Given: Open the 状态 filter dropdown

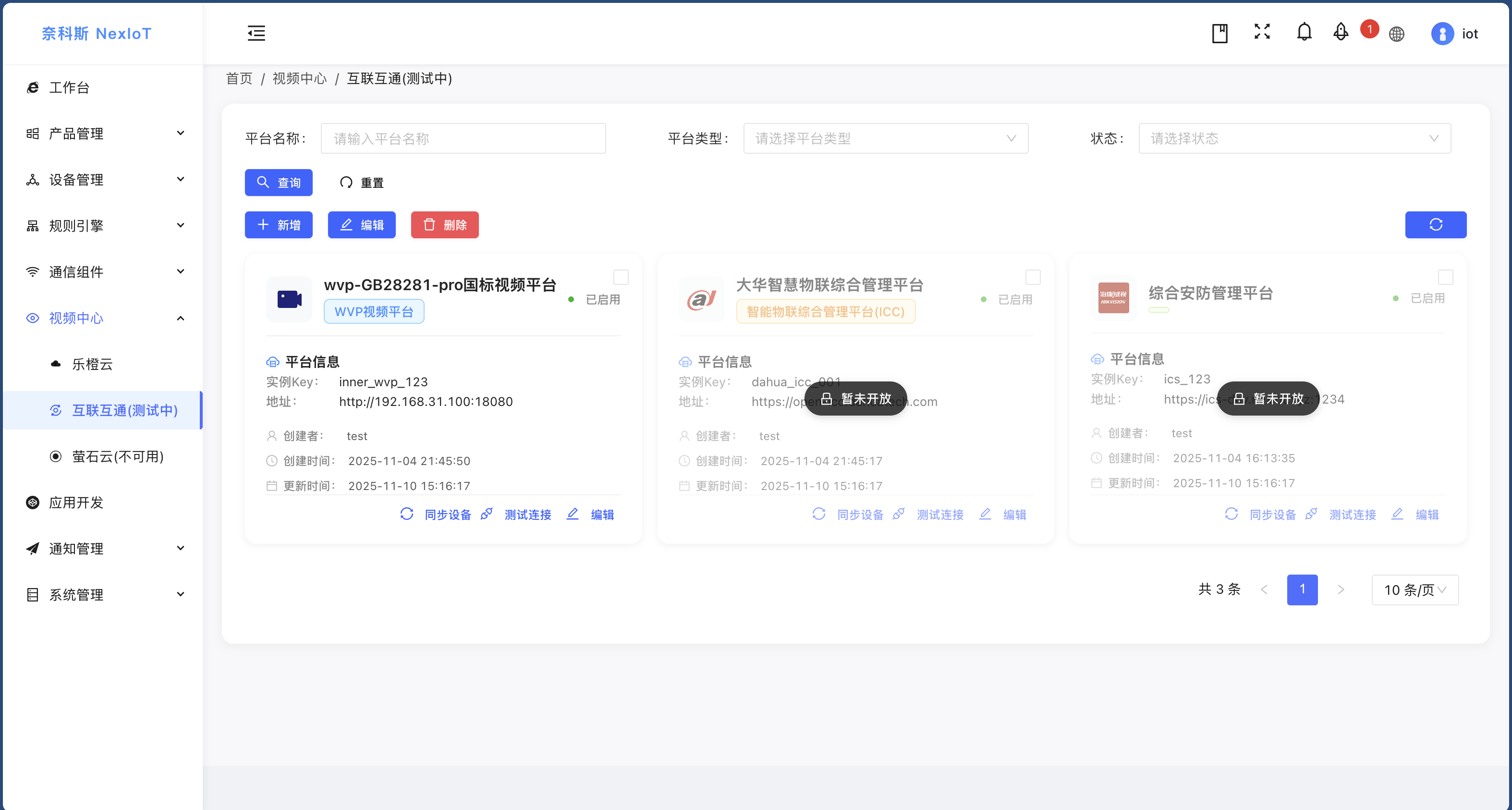Looking at the screenshot, I should point(1294,138).
